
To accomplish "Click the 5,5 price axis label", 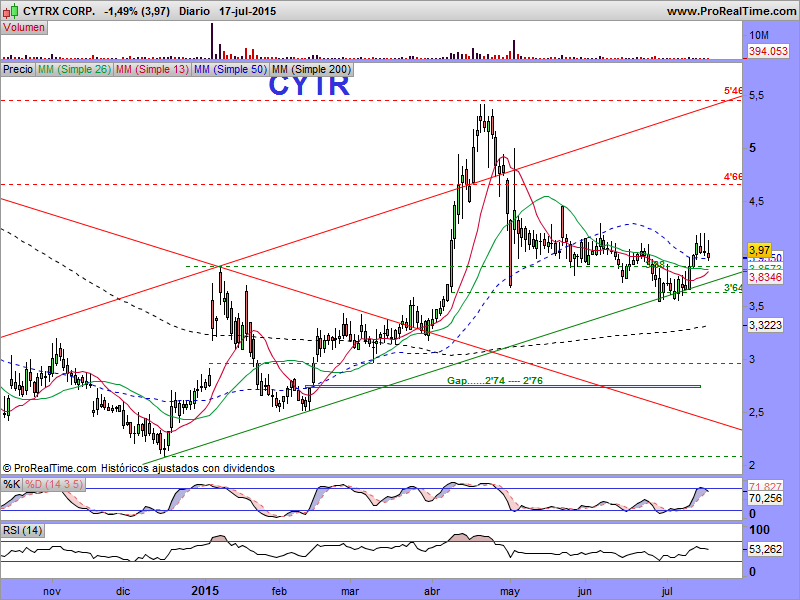I will (757, 95).
